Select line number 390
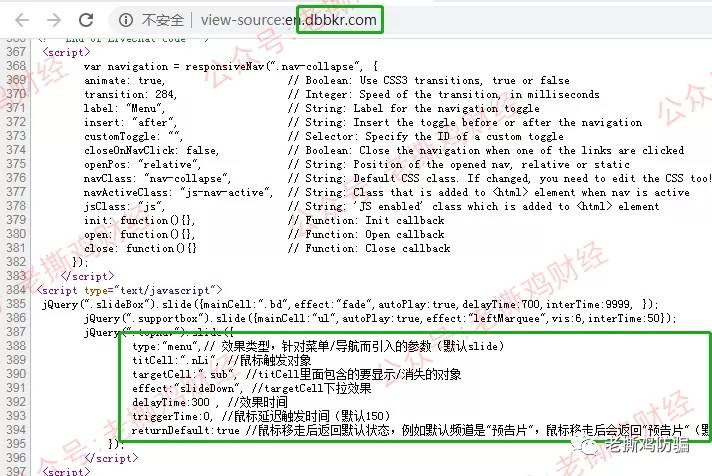712x476 pixels. pos(16,374)
